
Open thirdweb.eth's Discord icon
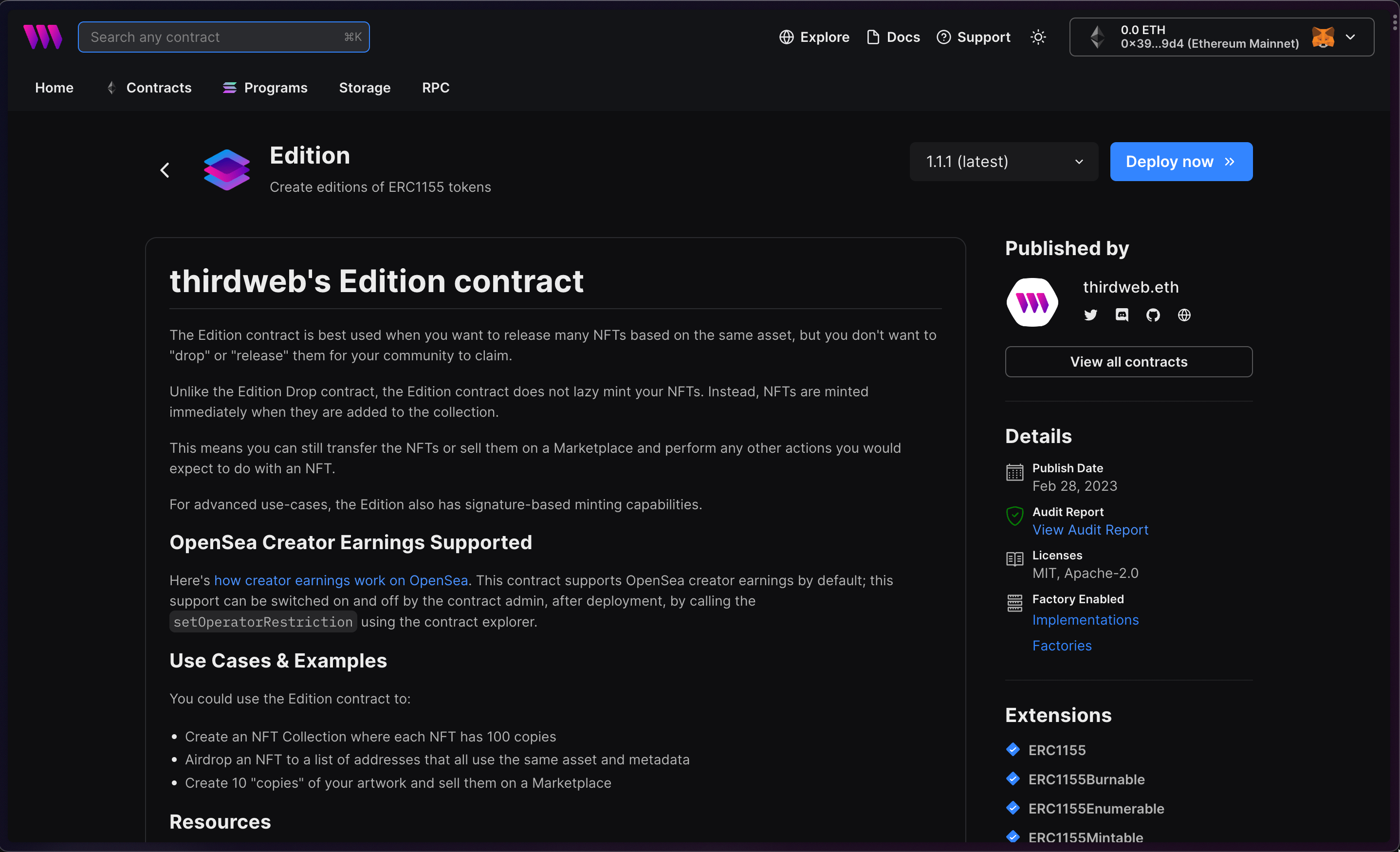point(1122,315)
